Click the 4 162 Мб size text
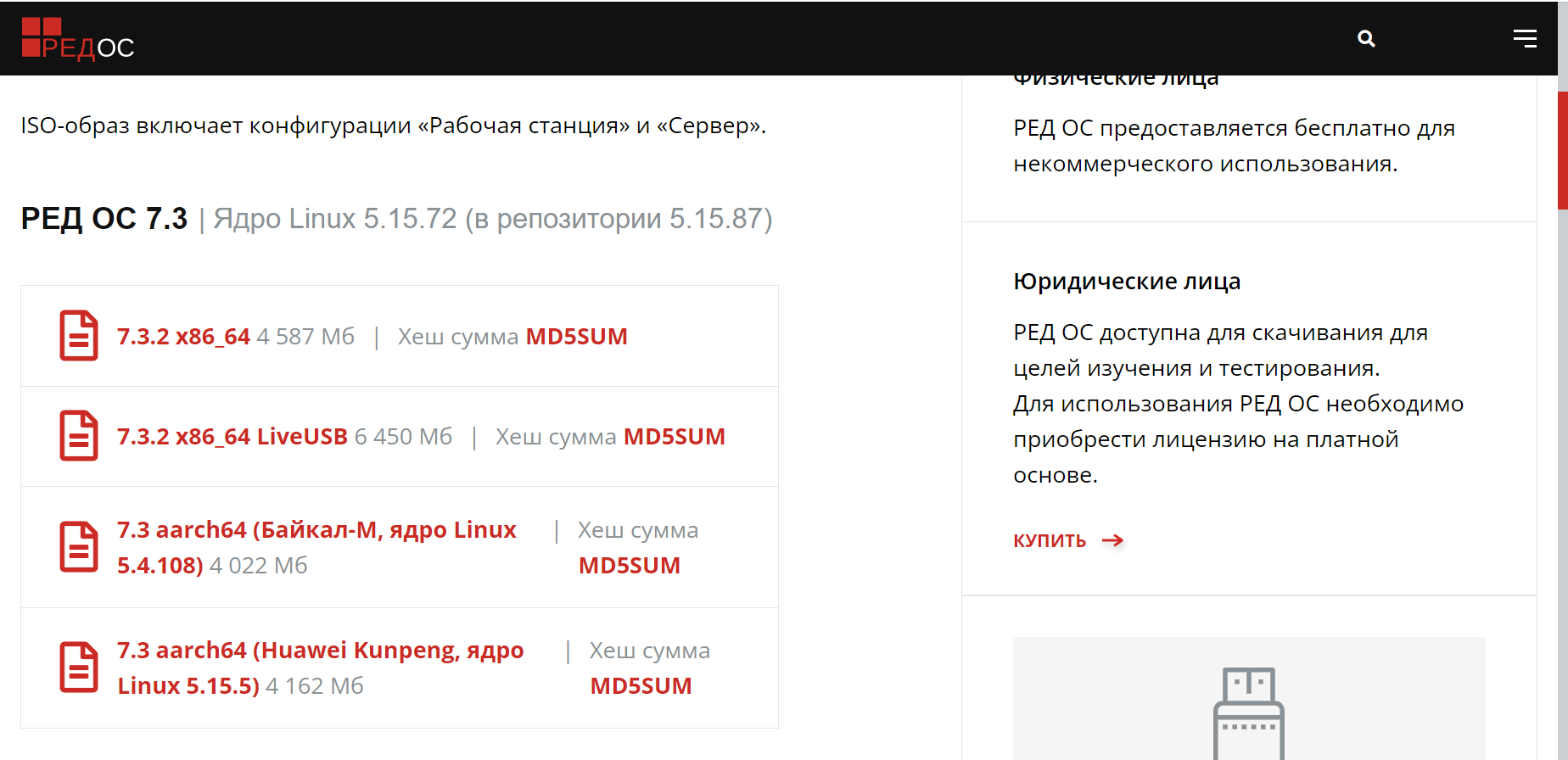 tap(315, 686)
